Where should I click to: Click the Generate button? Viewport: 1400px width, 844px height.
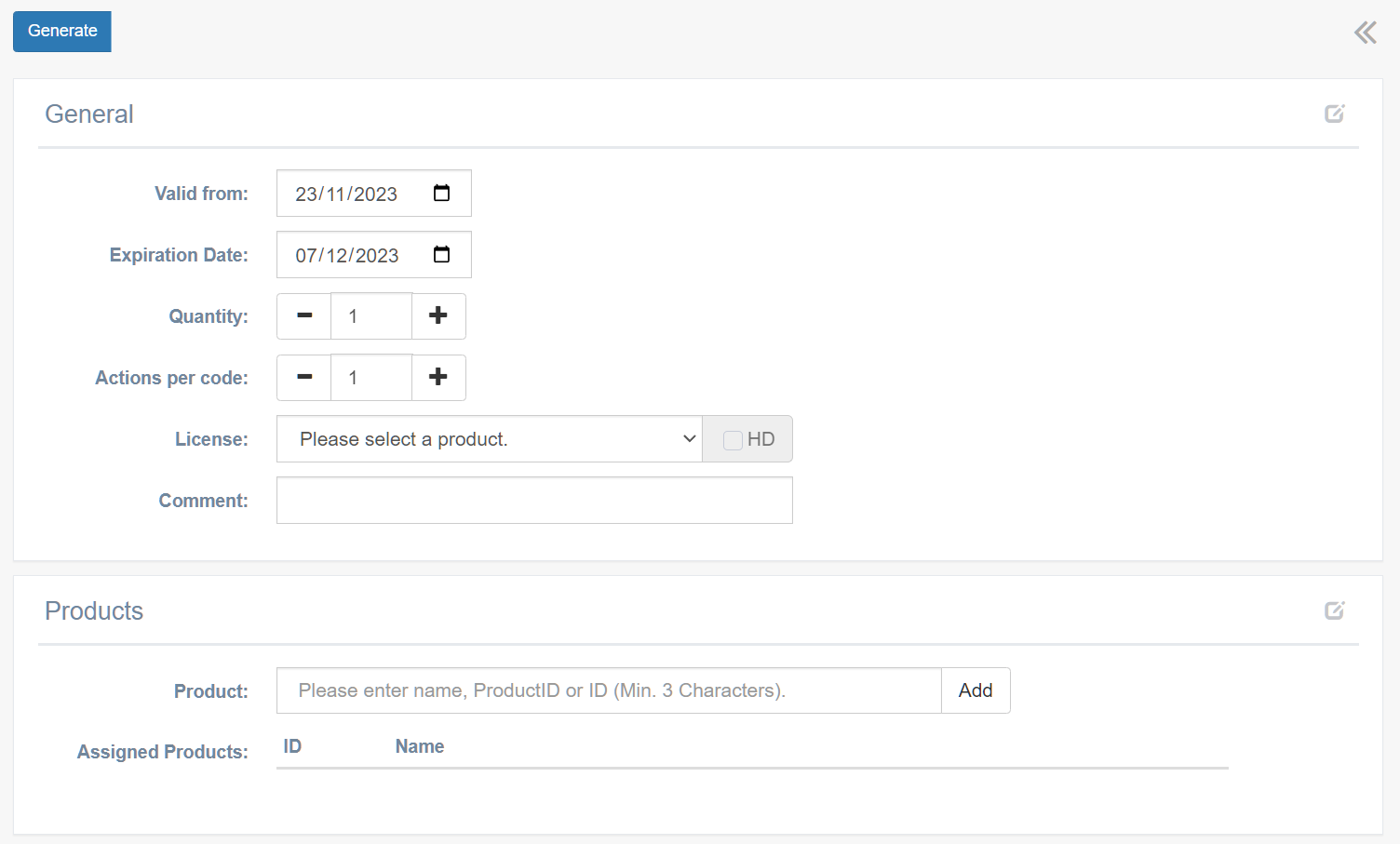[x=62, y=32]
